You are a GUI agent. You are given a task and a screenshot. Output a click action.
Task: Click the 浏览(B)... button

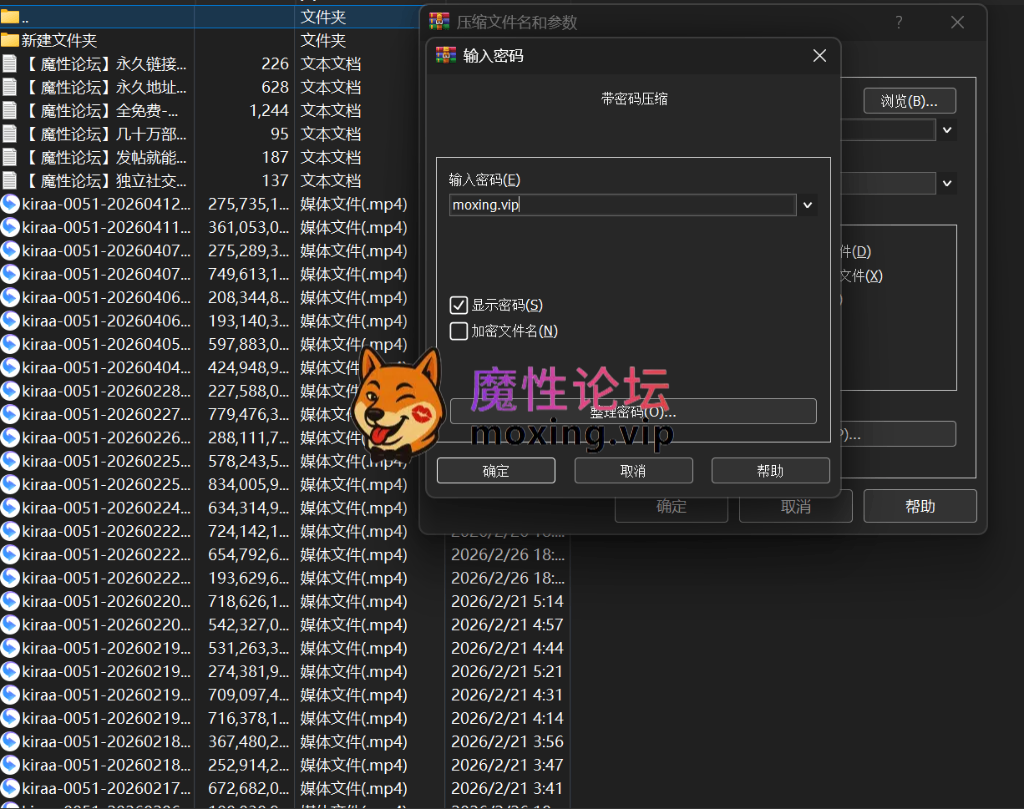(x=909, y=101)
